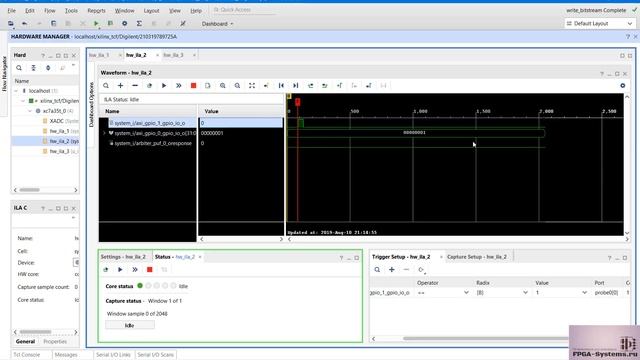
Task: Click the red trigger marker in waveform
Action: click(298, 102)
